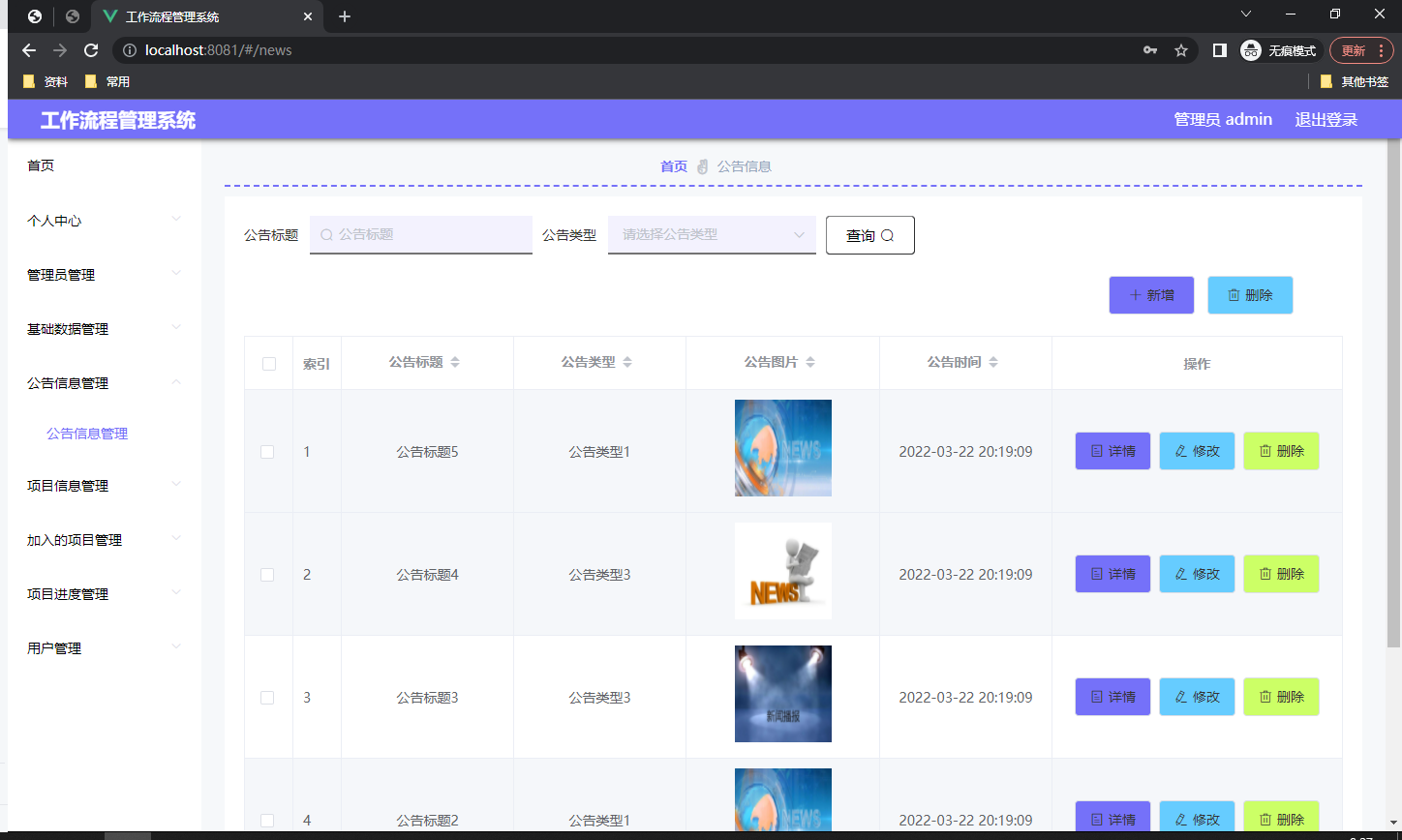Click the top 删除 batch delete button

tap(1250, 295)
